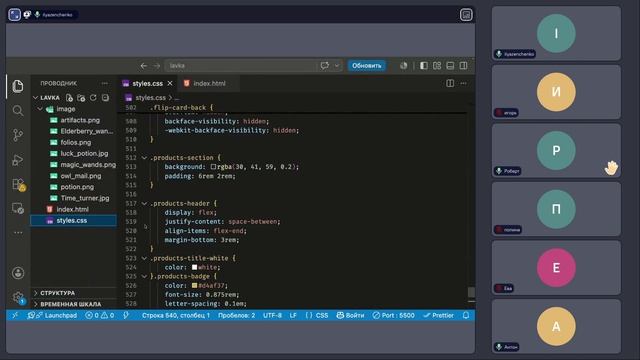Open the Remote Explorer view

tap(18, 208)
